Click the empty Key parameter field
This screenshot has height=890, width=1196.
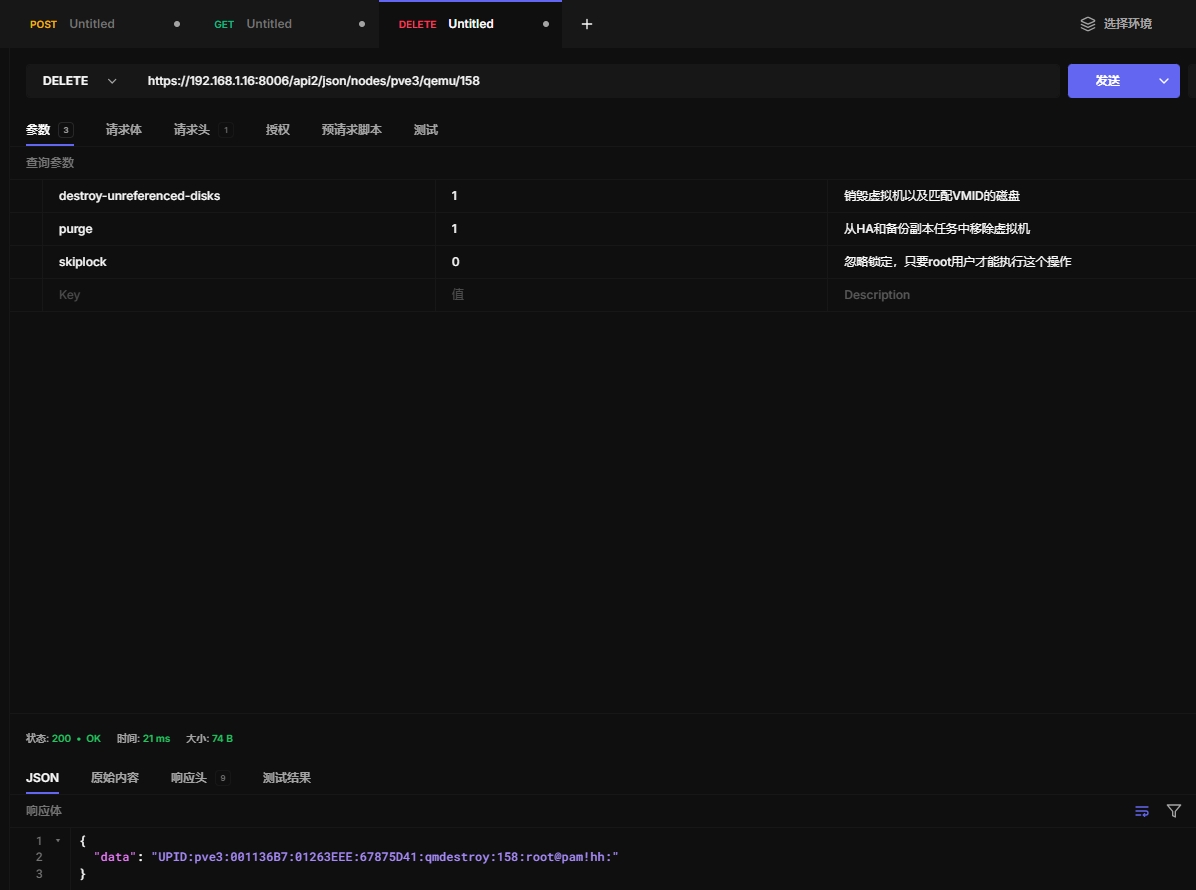(x=238, y=295)
